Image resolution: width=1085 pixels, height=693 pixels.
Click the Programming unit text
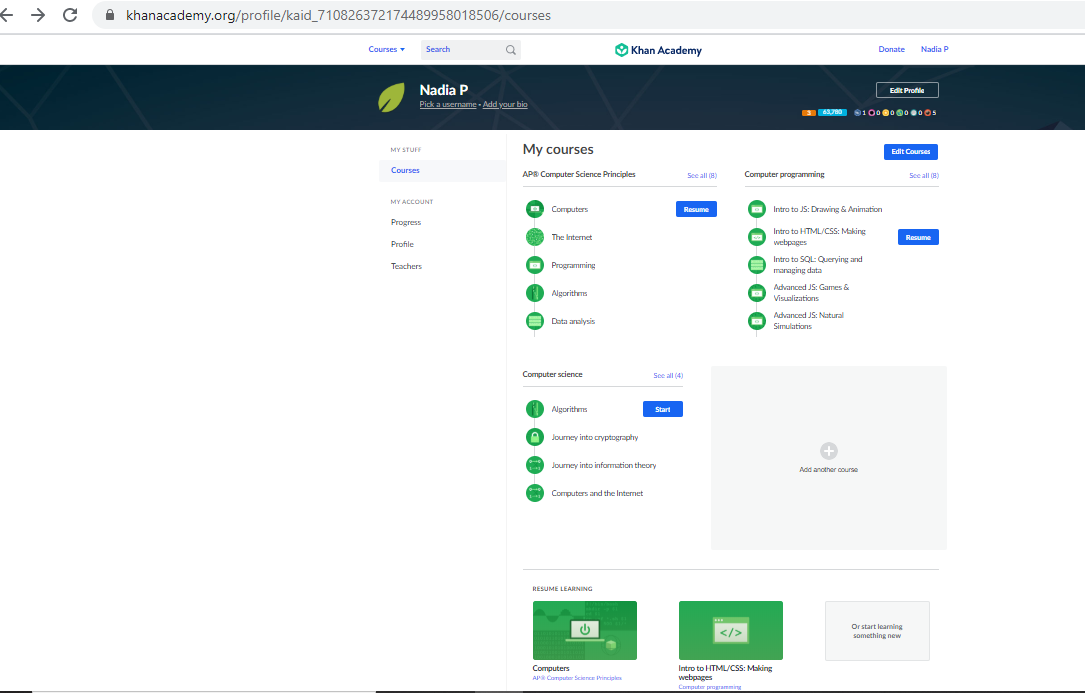tap(573, 265)
